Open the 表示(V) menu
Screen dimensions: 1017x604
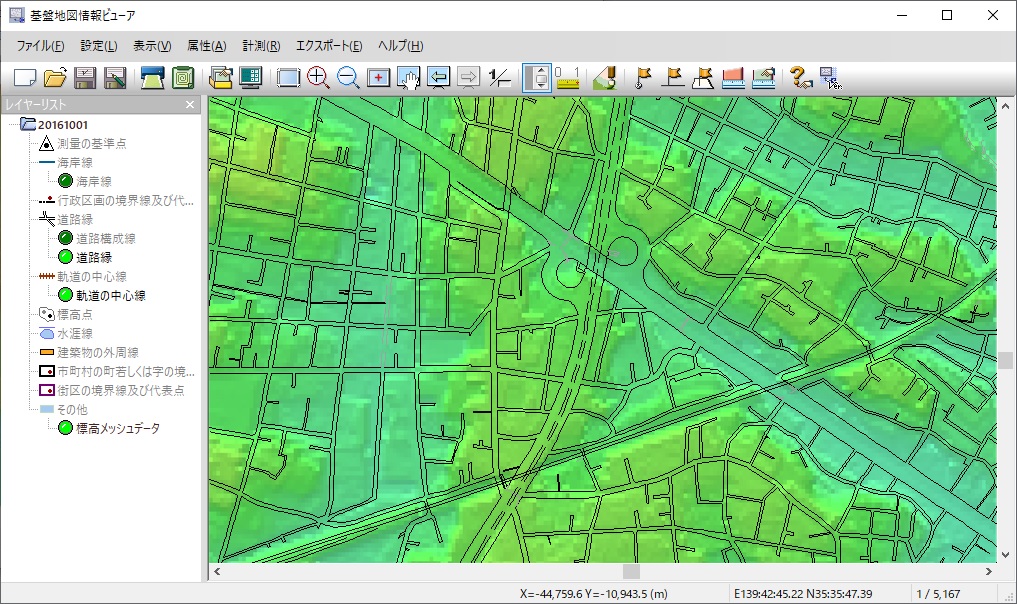(152, 45)
